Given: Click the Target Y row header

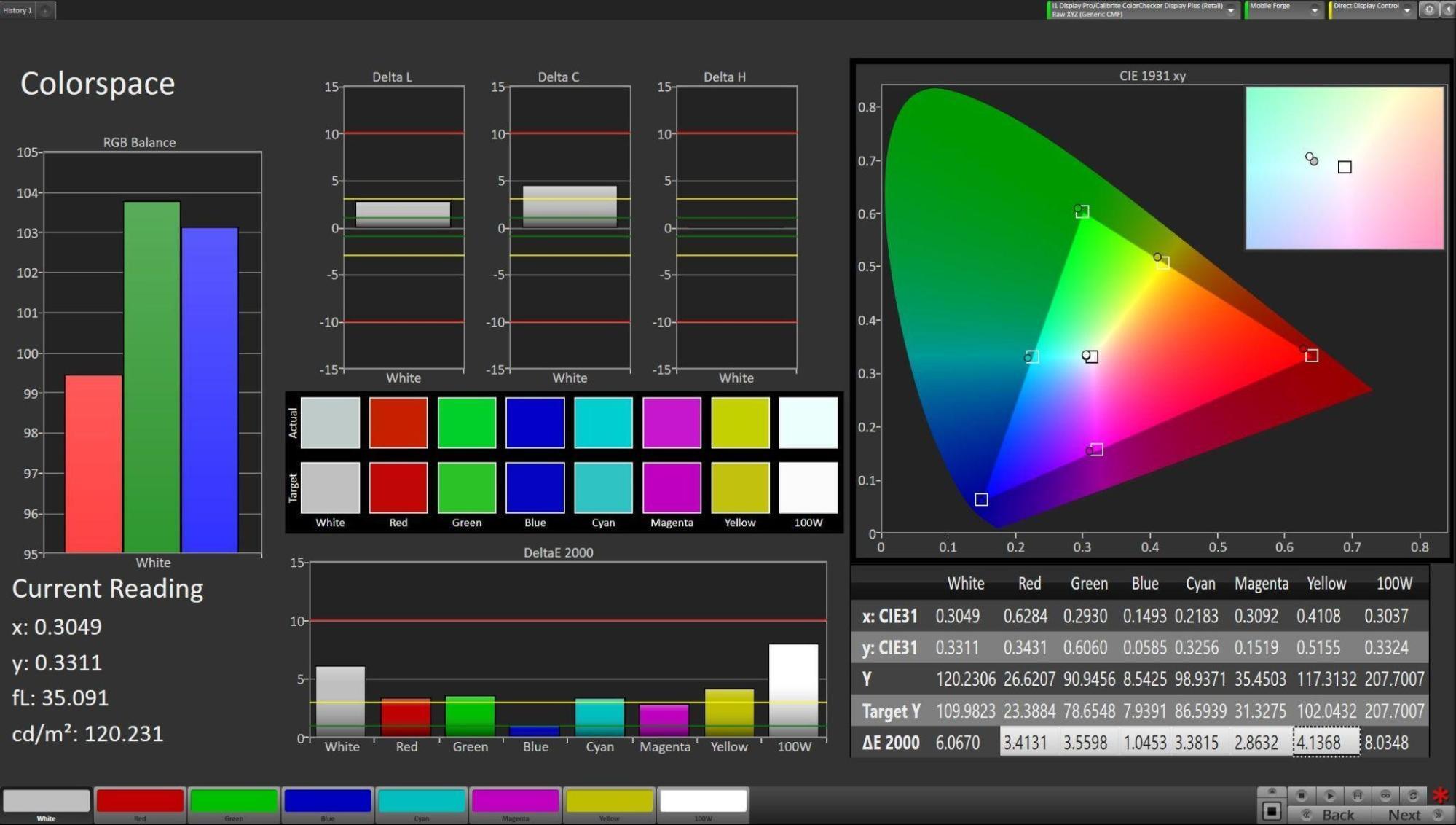Looking at the screenshot, I should tap(891, 711).
